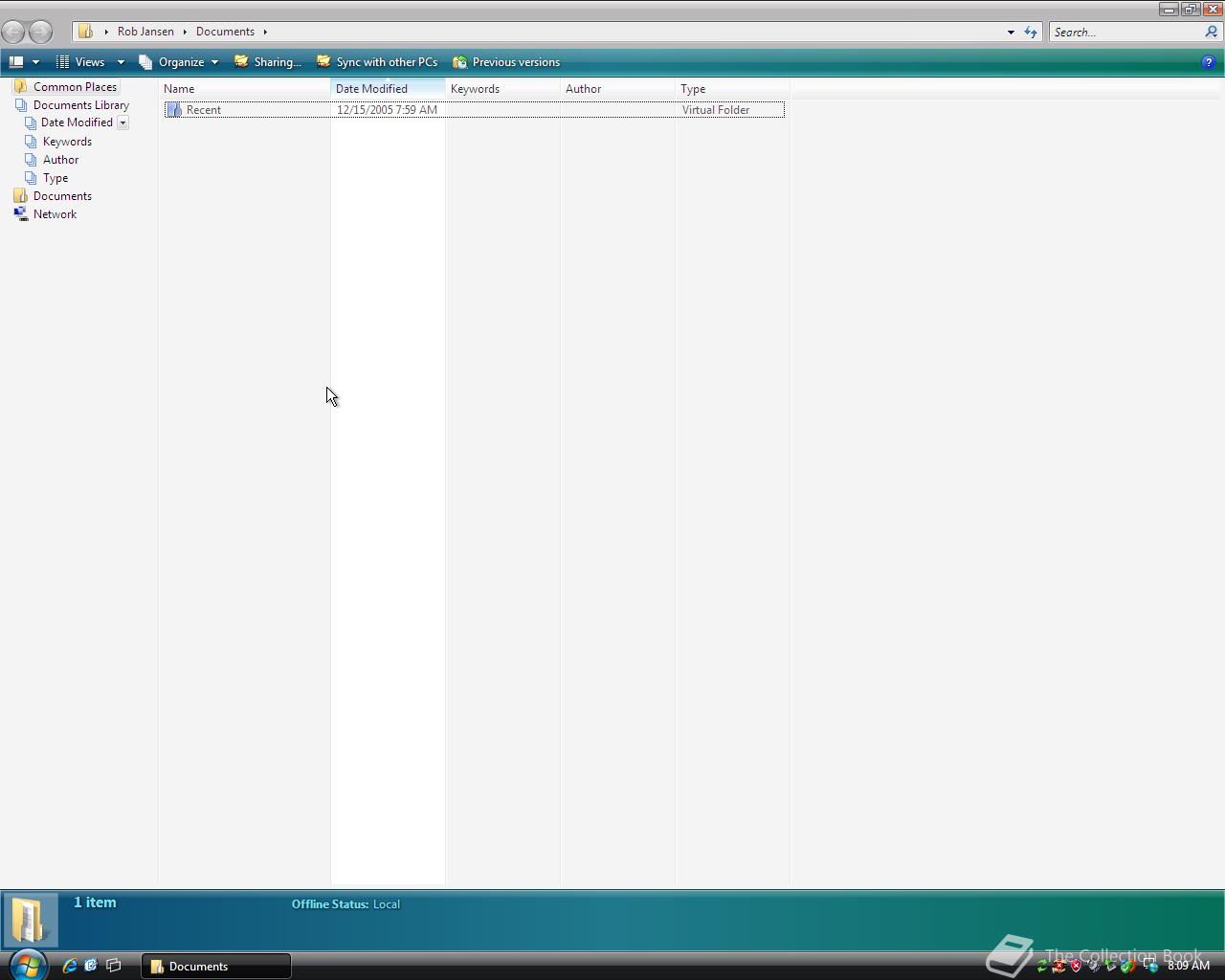Image resolution: width=1225 pixels, height=980 pixels.
Task: Click the switch windows quick launch icon
Action: click(x=113, y=966)
